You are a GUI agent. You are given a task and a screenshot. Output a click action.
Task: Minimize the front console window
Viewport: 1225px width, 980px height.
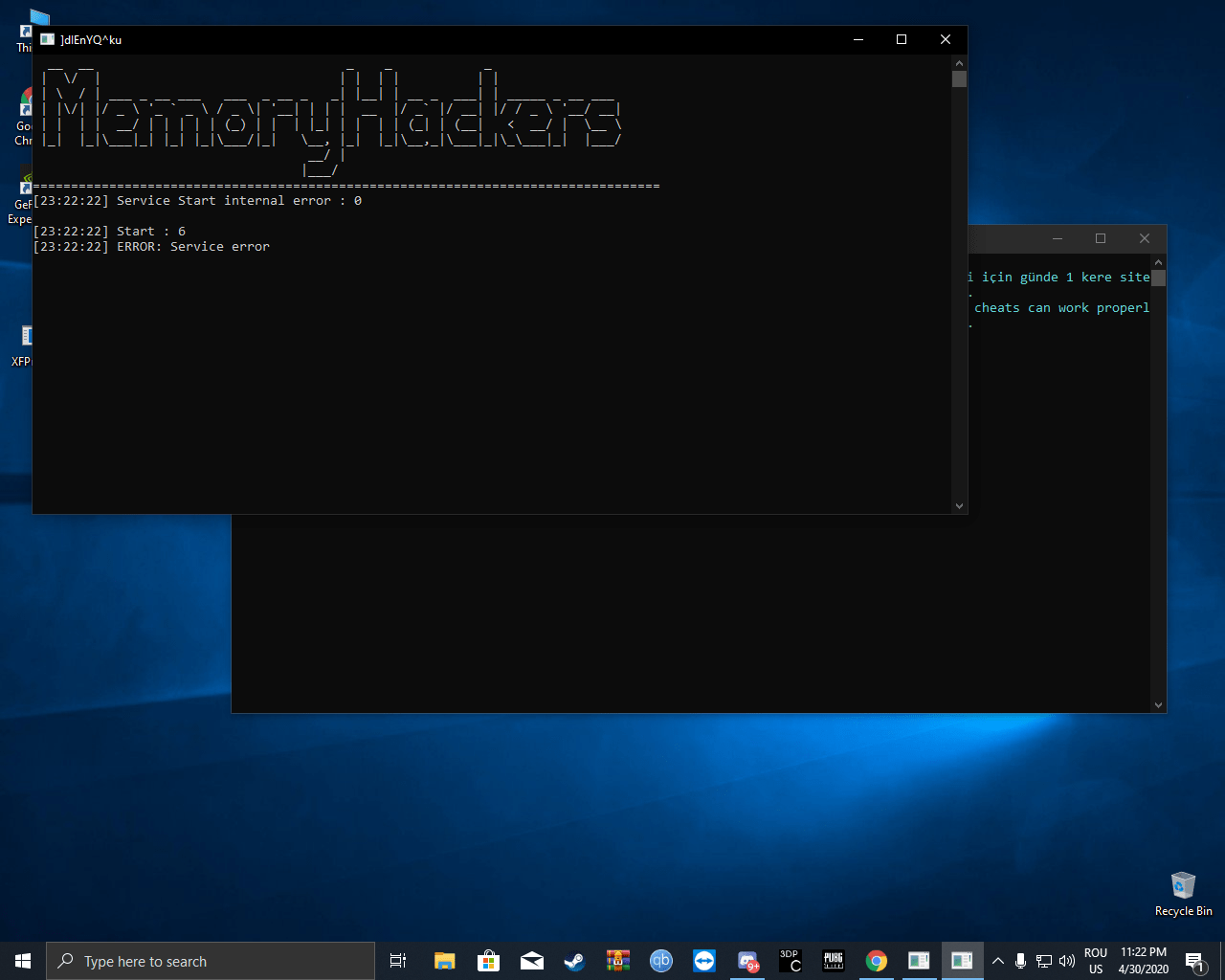point(858,39)
